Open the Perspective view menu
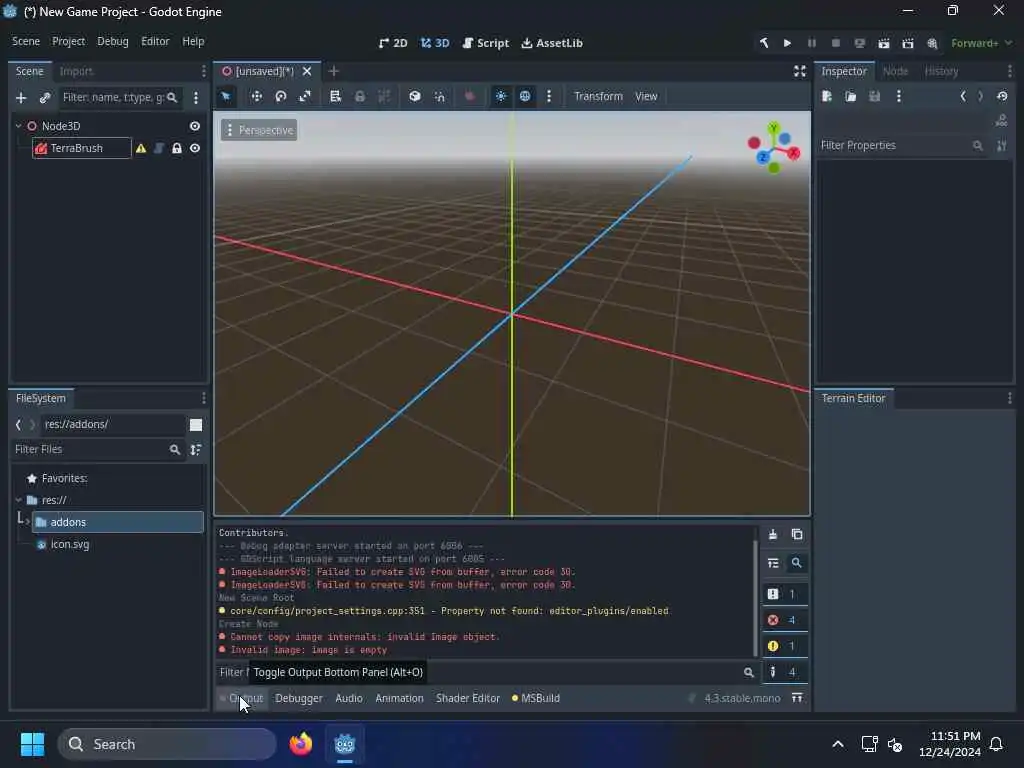Viewport: 1024px width, 768px height. (259, 130)
